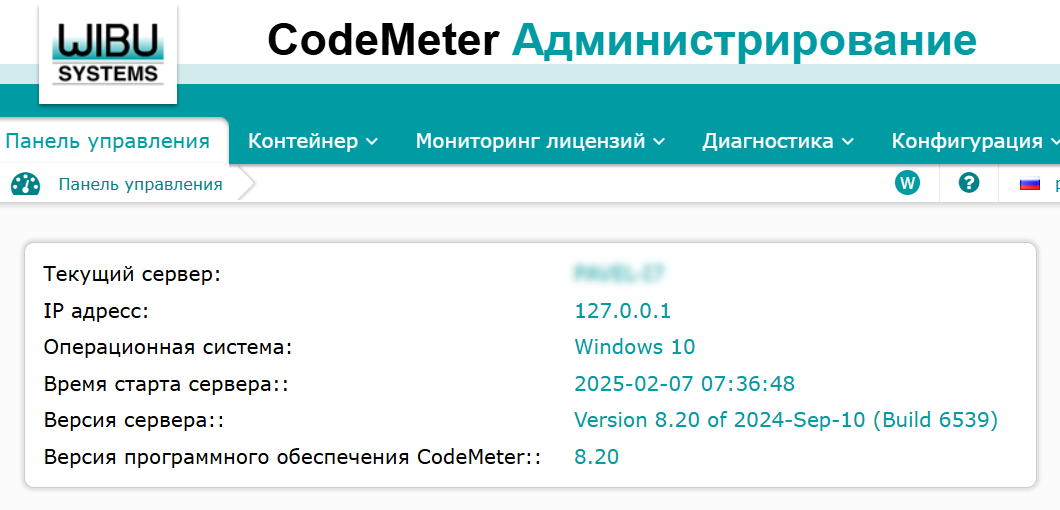Click the blurred current server name
This screenshot has height=510, width=1060.
620,273
